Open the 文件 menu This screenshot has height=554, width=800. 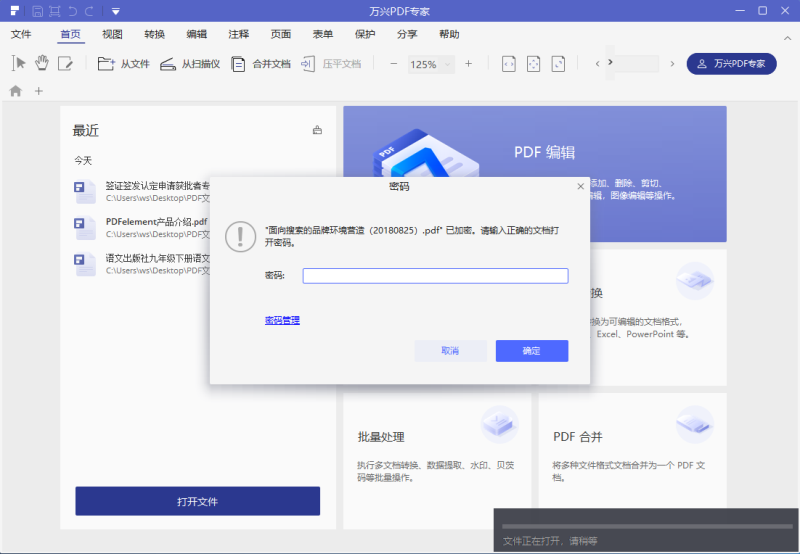click(x=21, y=34)
